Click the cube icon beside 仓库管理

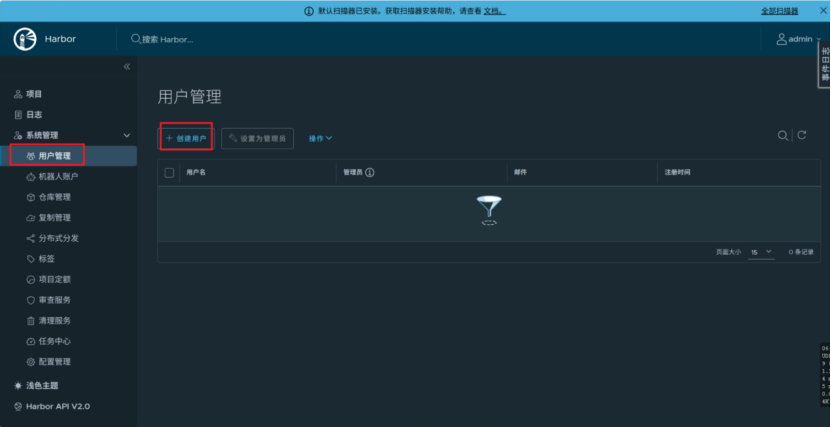pos(31,197)
